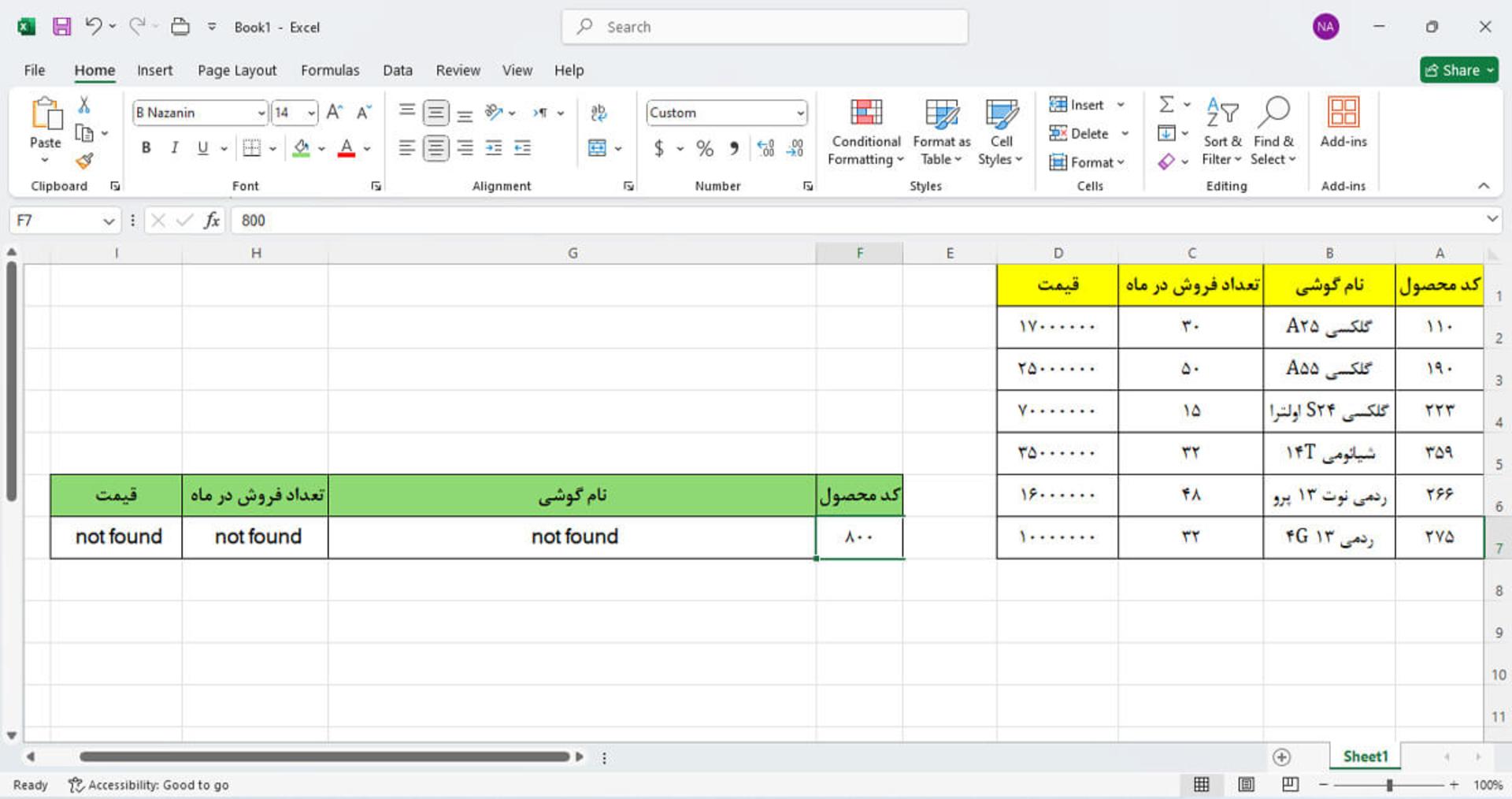Open the Custom number format dropdown
1512x799 pixels.
click(800, 113)
